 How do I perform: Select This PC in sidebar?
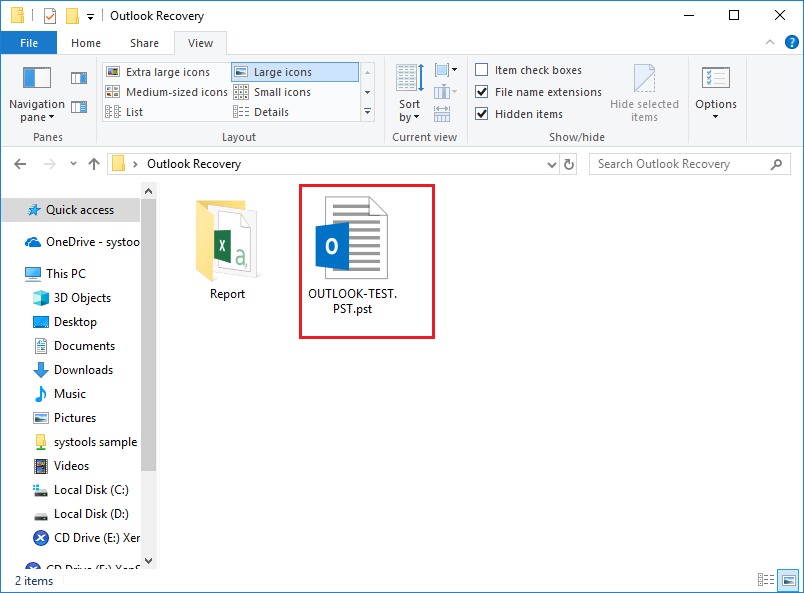point(55,273)
